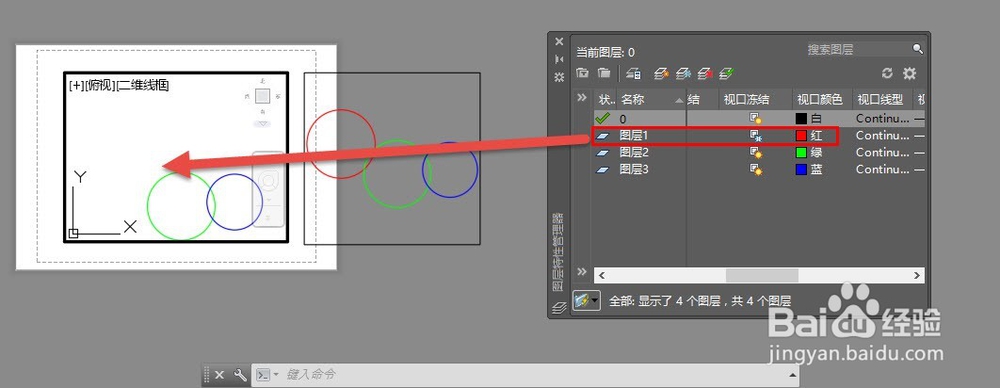The height and width of the screenshot is (388, 1000).
Task: Expand the filter chevron near the scrollbar
Action: [x=582, y=271]
